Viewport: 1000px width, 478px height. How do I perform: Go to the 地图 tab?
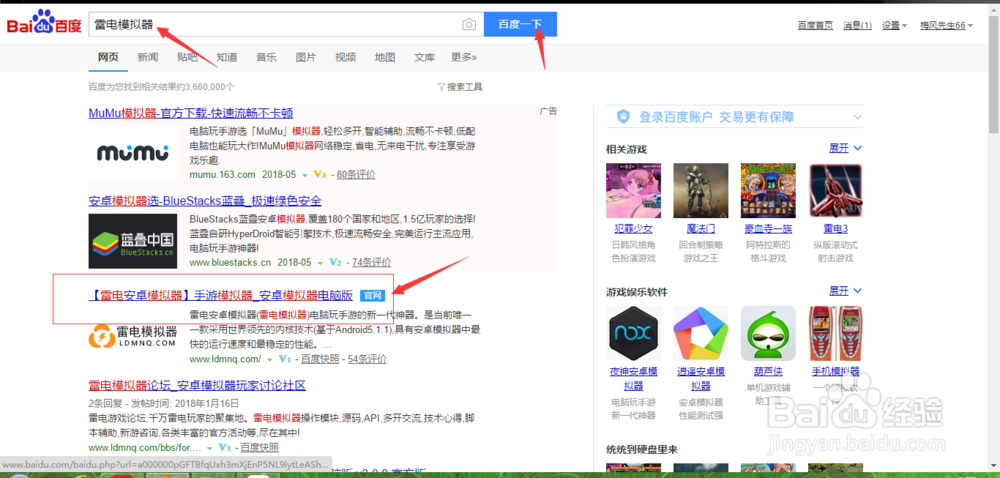[x=385, y=57]
